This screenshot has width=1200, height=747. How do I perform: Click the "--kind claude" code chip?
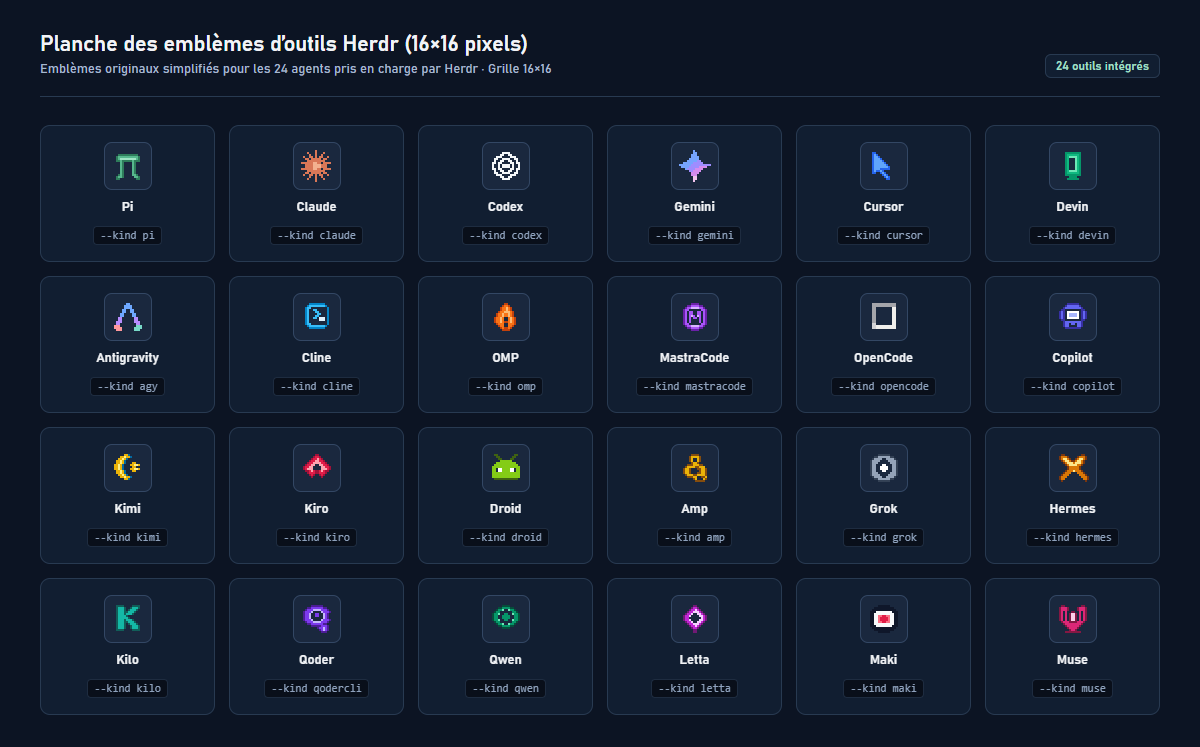pos(316,236)
